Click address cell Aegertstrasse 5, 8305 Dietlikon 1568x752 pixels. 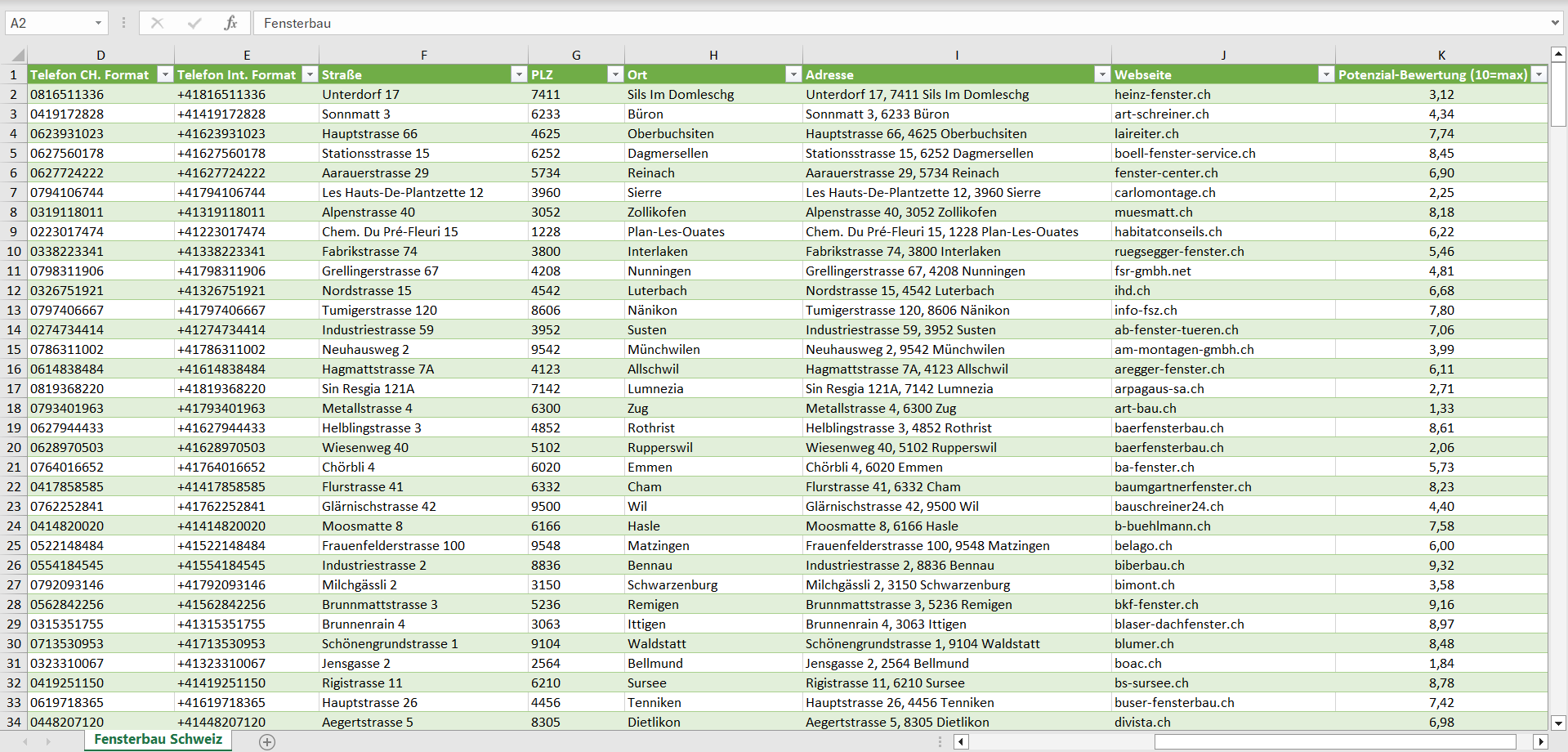click(957, 722)
